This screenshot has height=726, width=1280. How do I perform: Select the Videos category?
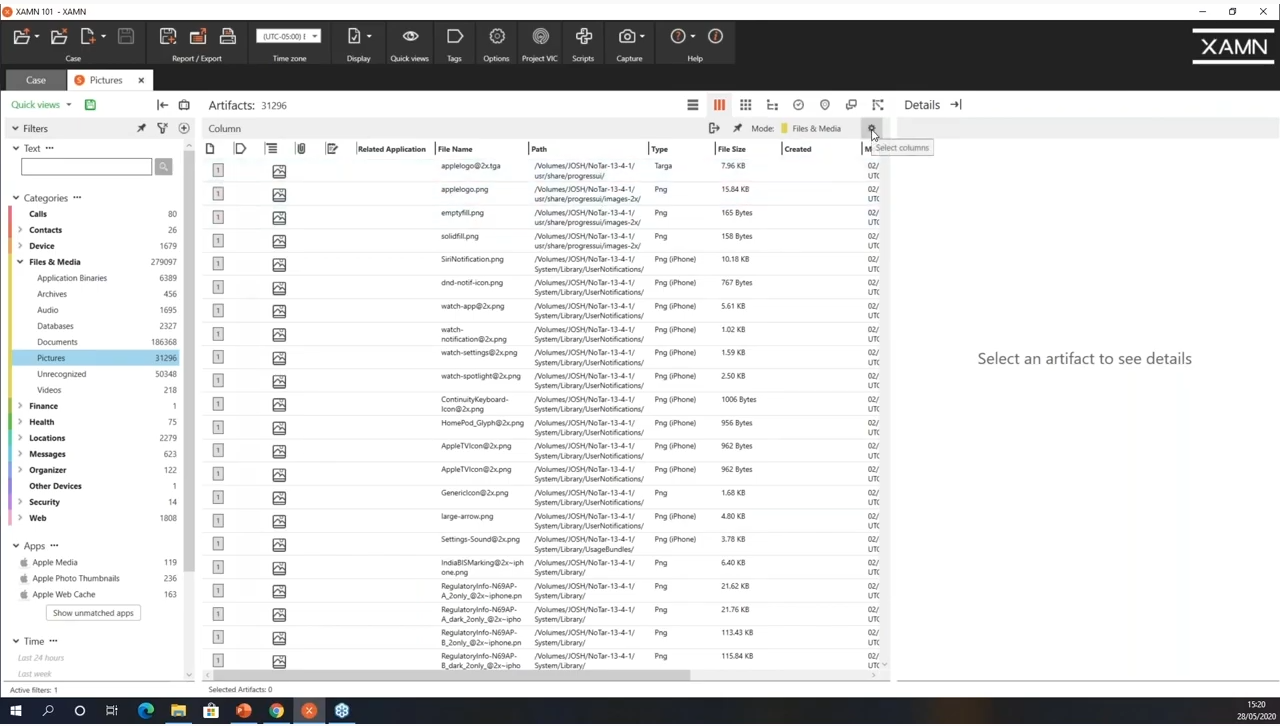click(49, 390)
